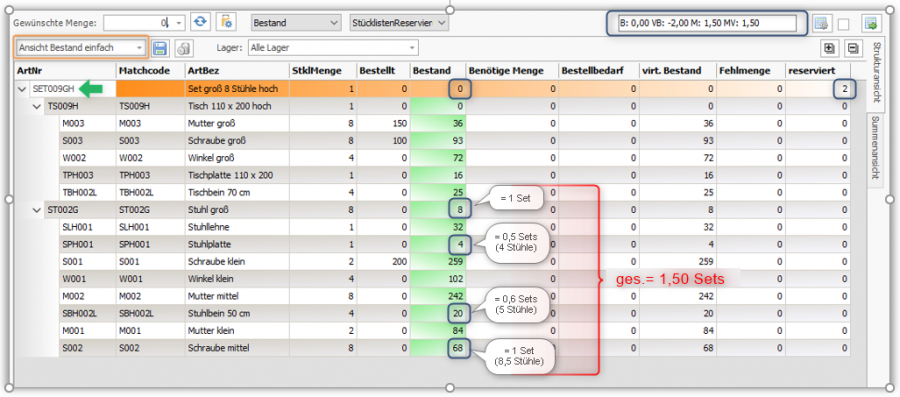The image size is (900, 397).
Task: Sort by the StklMenge column header
Action: (323, 71)
